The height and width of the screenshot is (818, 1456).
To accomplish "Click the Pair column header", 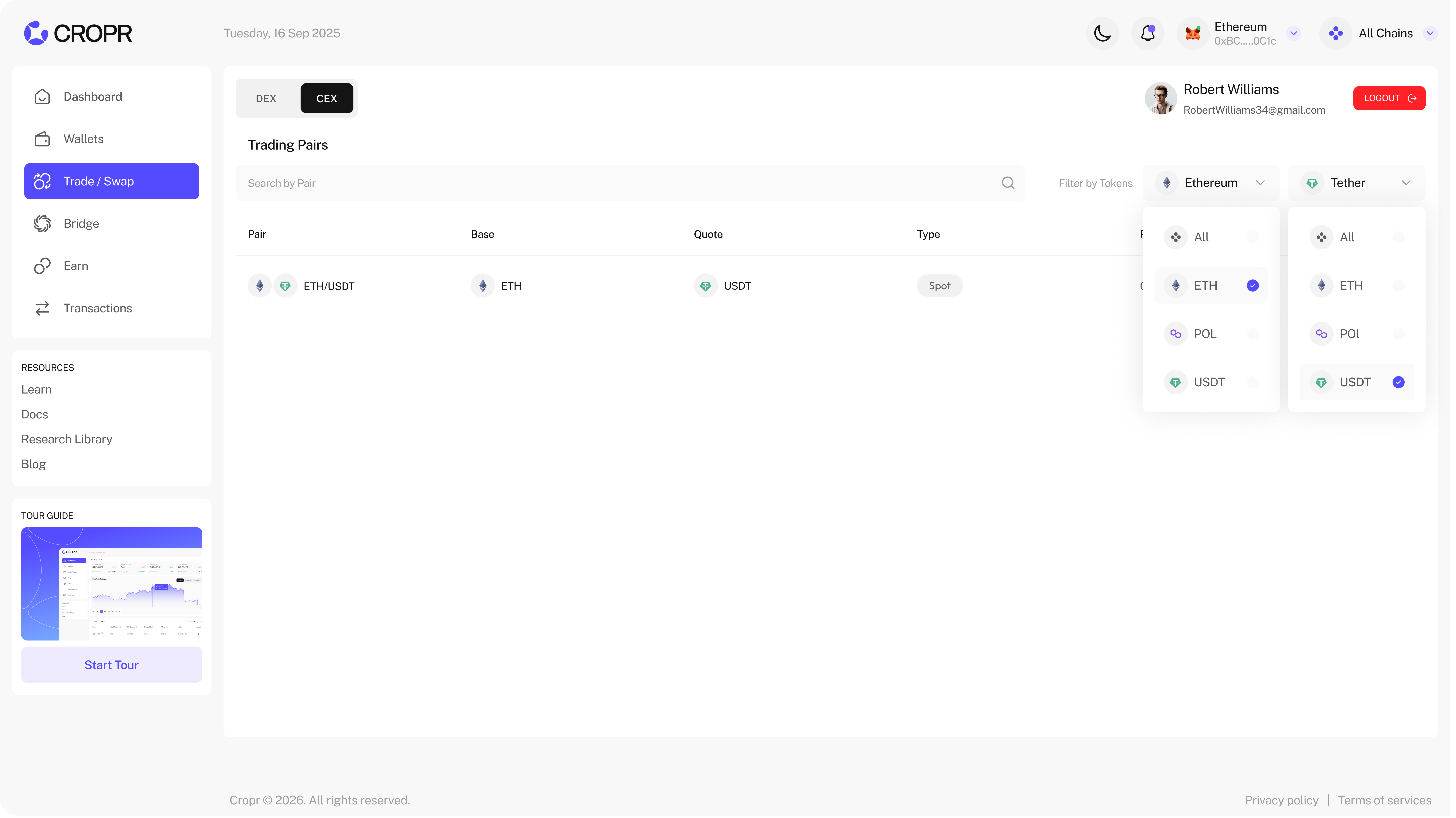I will click(258, 235).
